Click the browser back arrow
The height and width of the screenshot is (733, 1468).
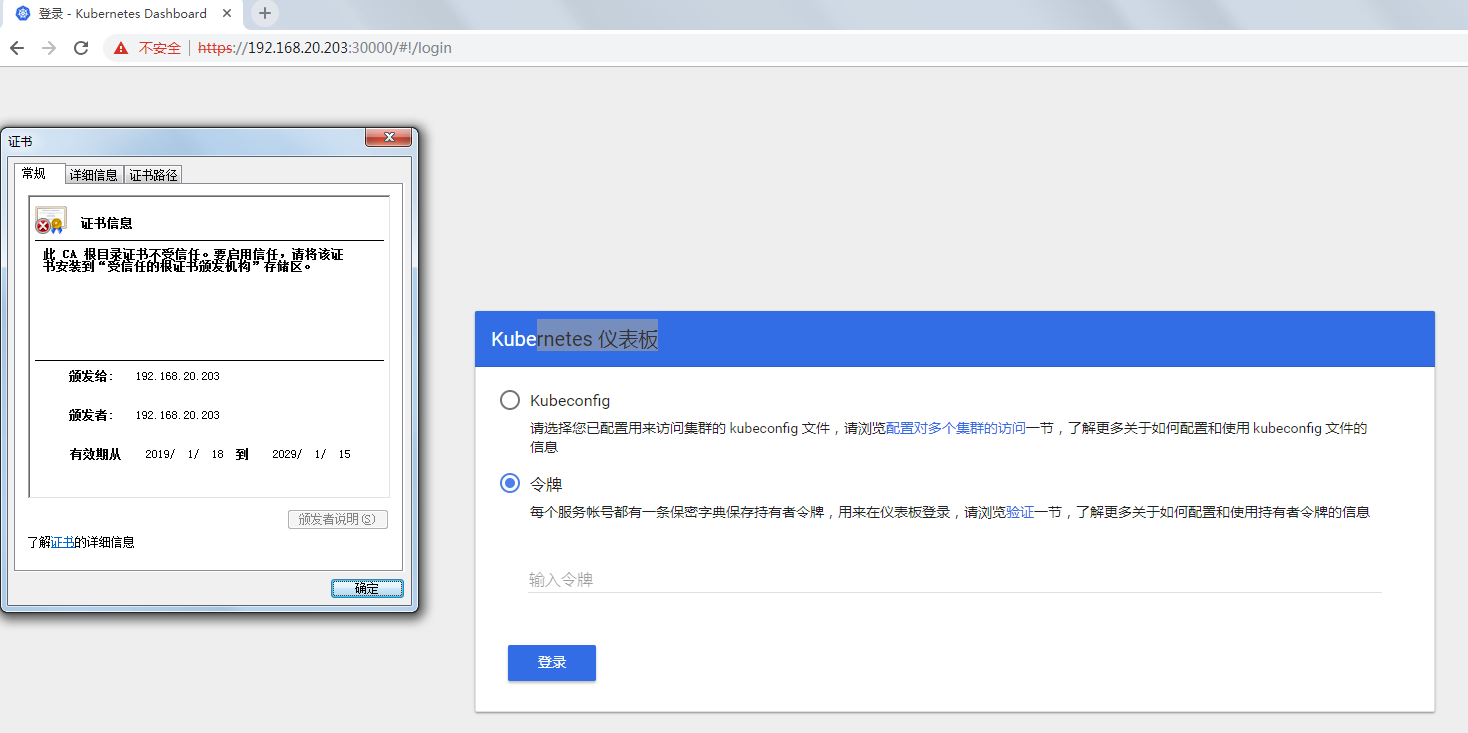tap(17, 48)
